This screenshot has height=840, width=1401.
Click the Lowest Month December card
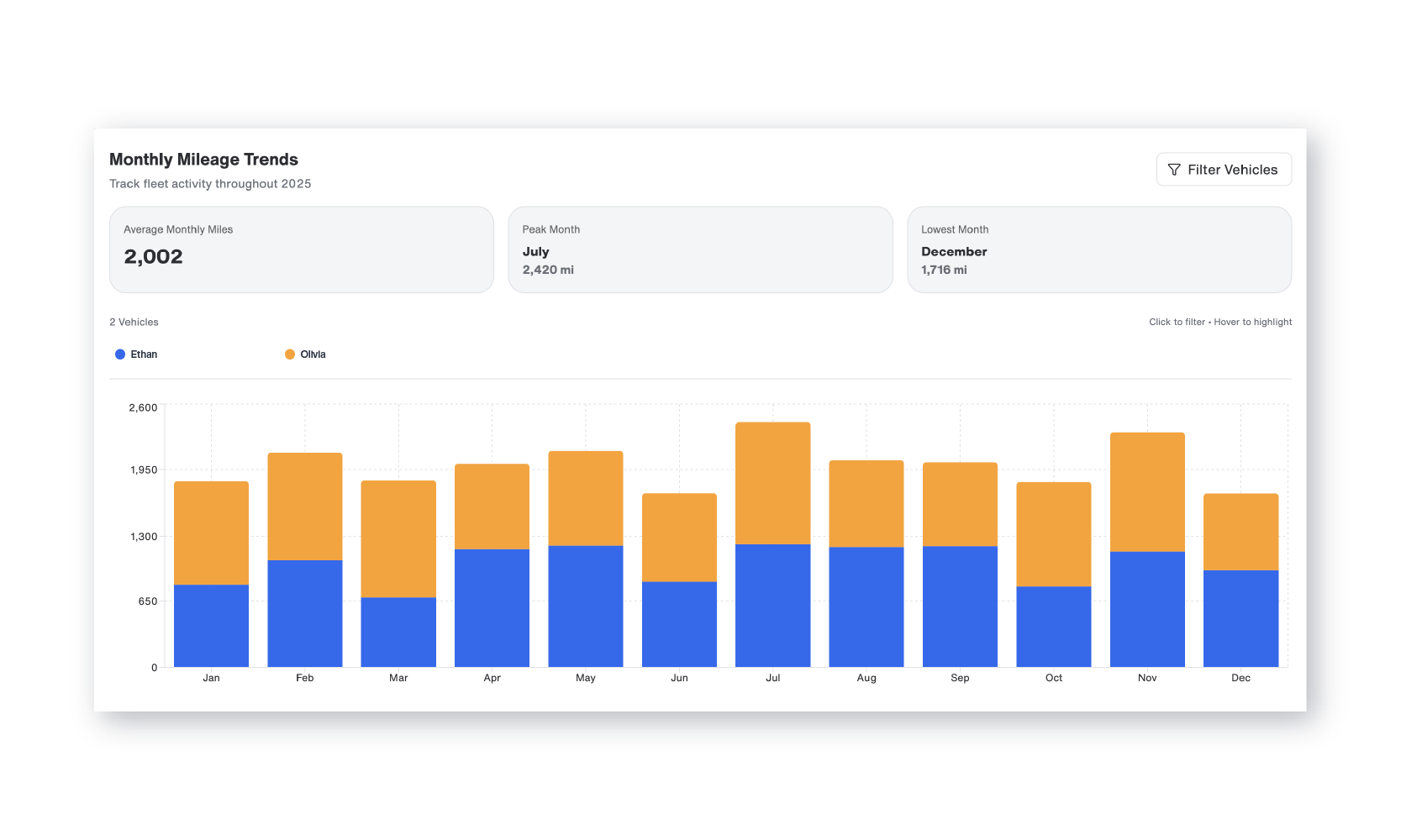[1099, 249]
